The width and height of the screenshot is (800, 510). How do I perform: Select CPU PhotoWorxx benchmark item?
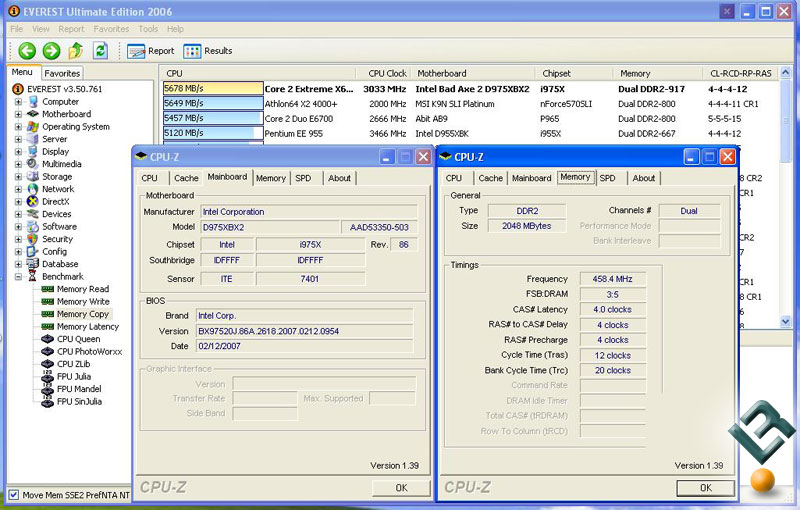(x=89, y=351)
